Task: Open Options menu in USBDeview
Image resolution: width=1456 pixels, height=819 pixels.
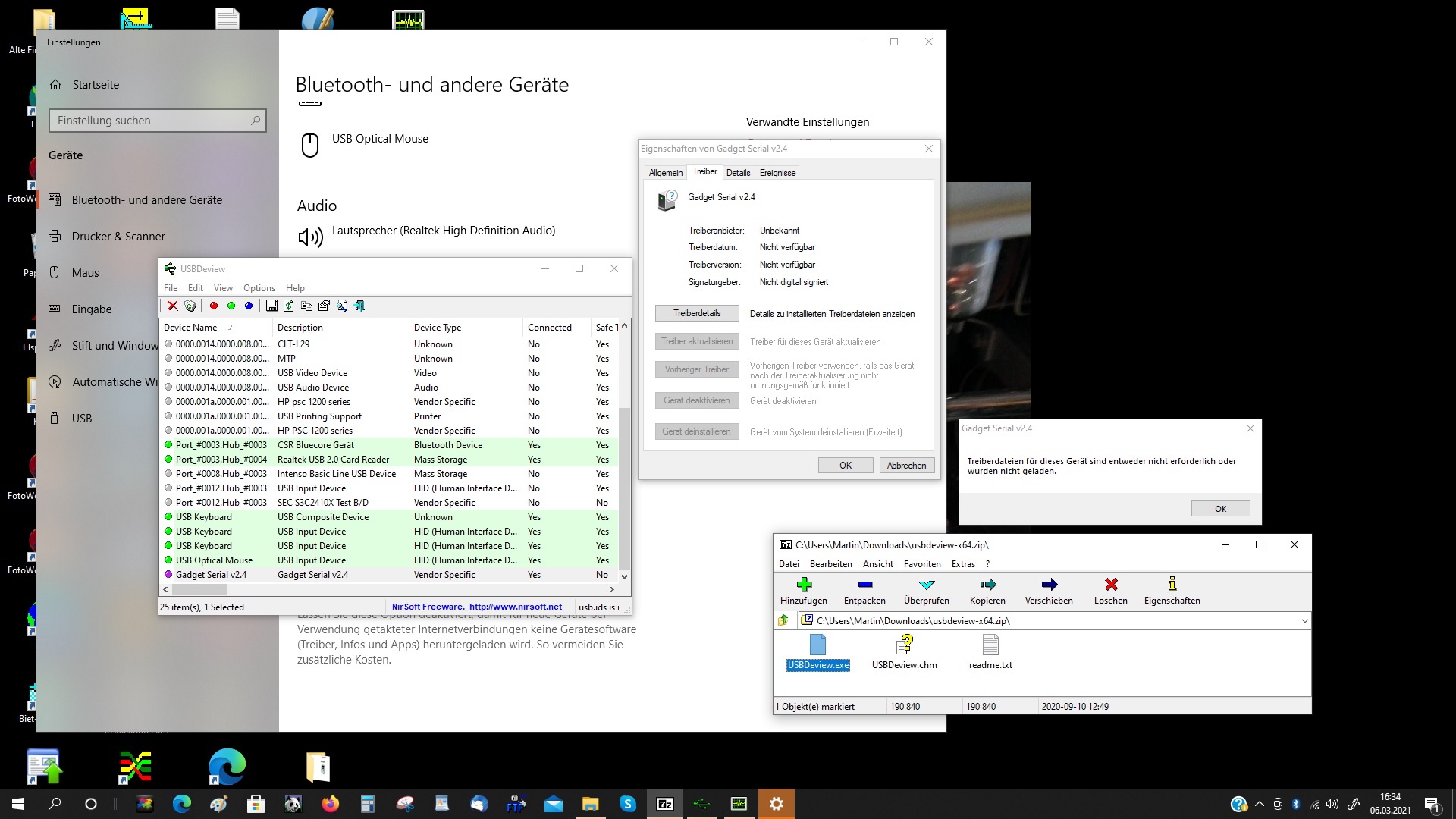Action: click(x=259, y=288)
